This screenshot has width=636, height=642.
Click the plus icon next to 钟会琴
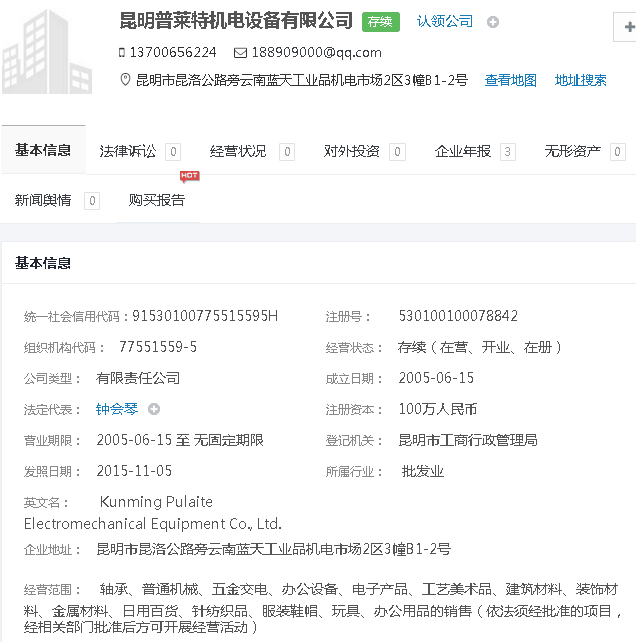click(154, 409)
